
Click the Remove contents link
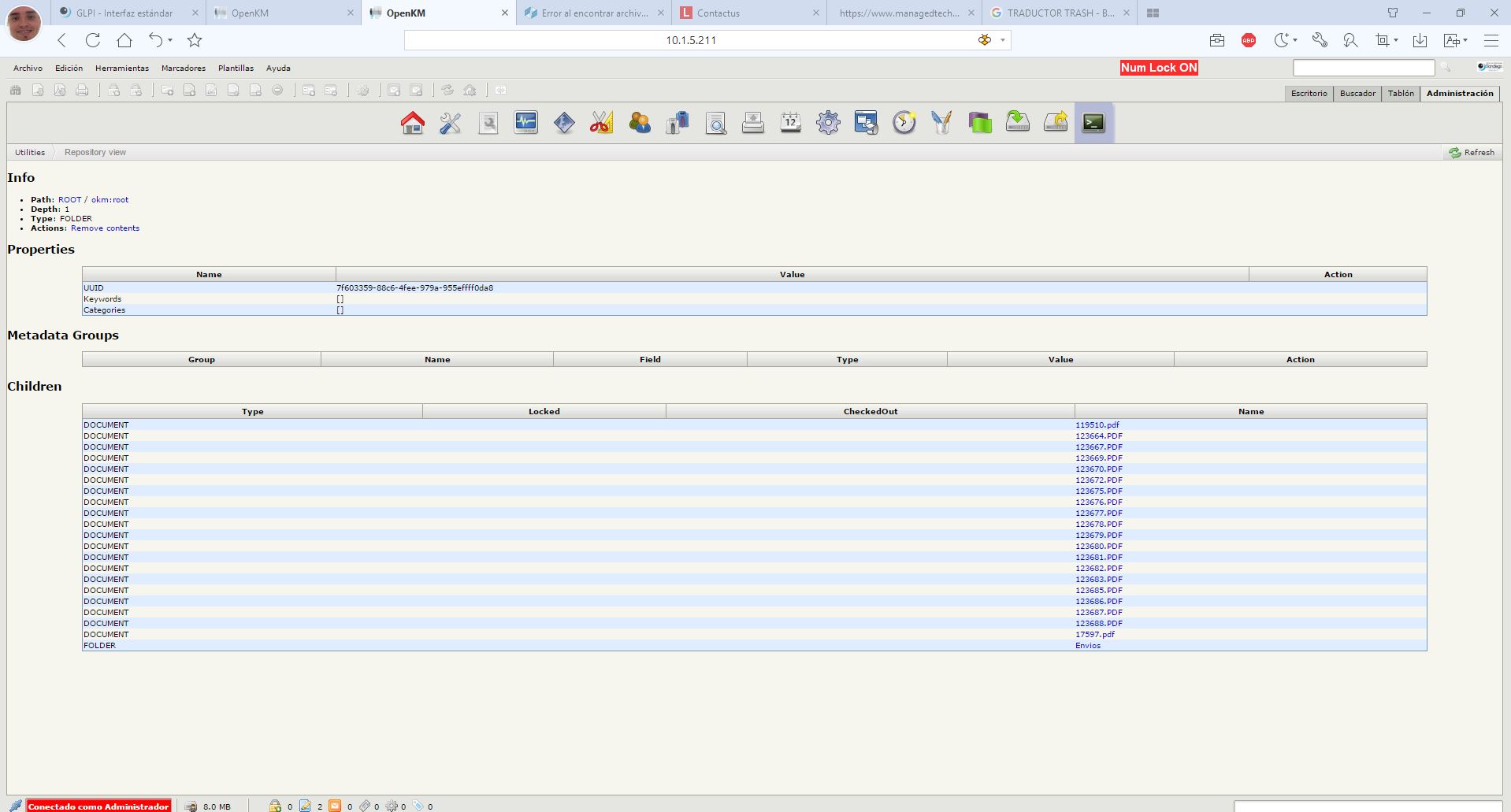pos(105,228)
